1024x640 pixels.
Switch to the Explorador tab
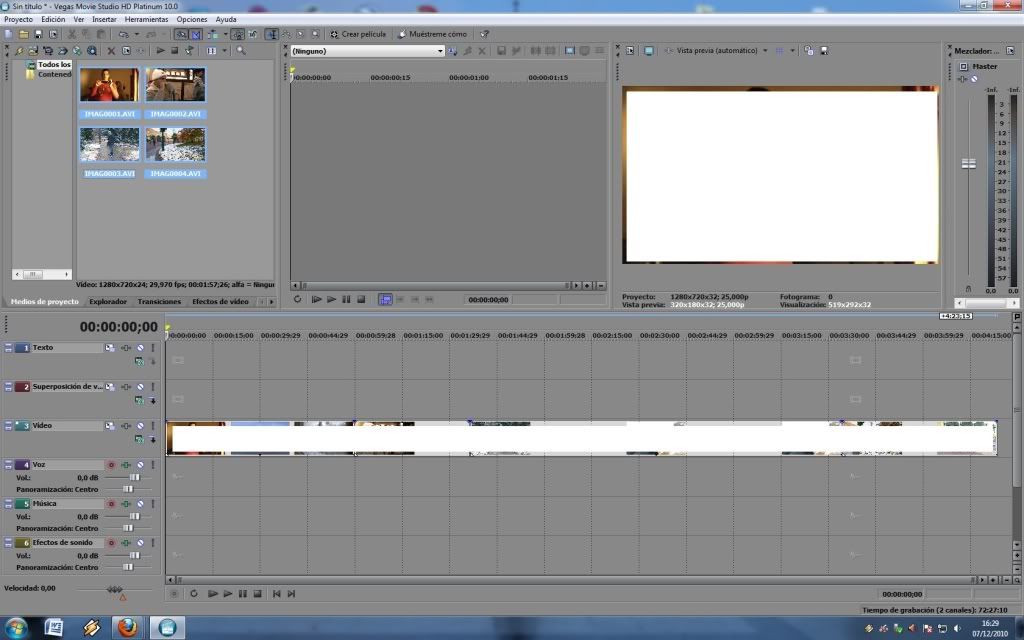(108, 302)
